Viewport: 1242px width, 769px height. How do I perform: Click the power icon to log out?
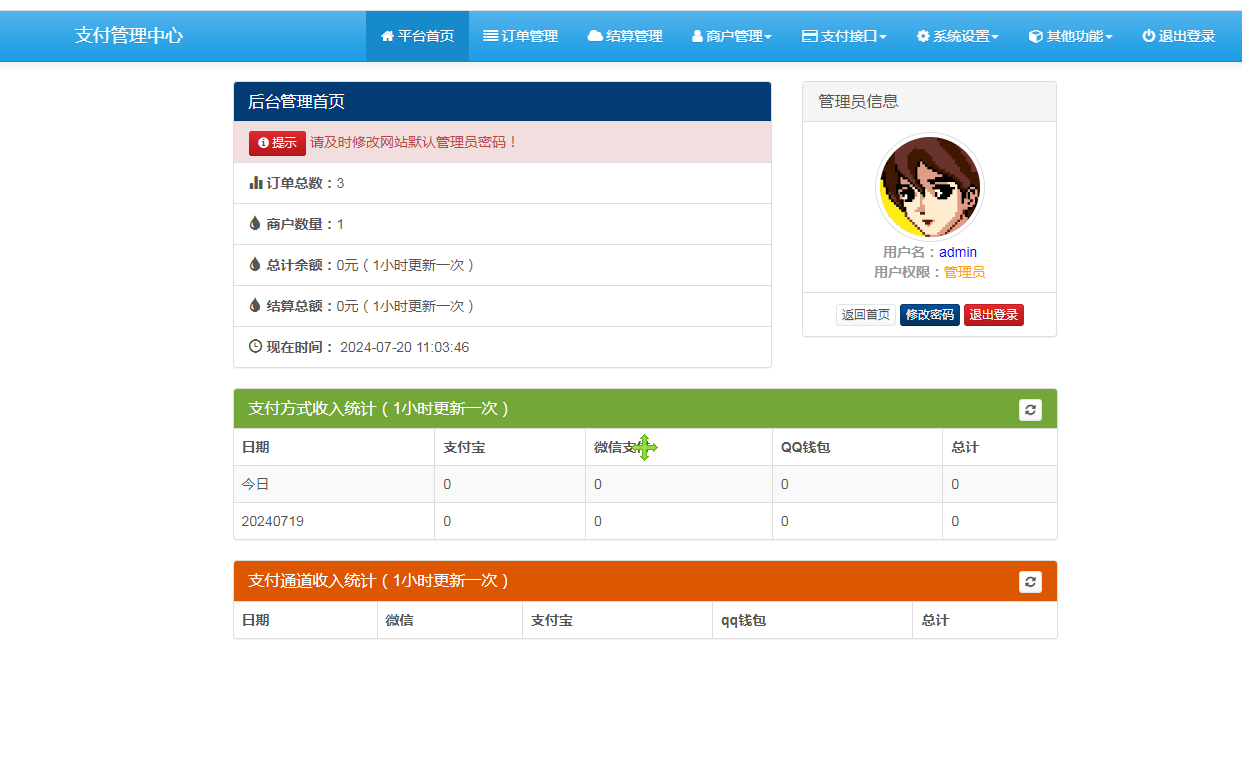tap(1148, 36)
